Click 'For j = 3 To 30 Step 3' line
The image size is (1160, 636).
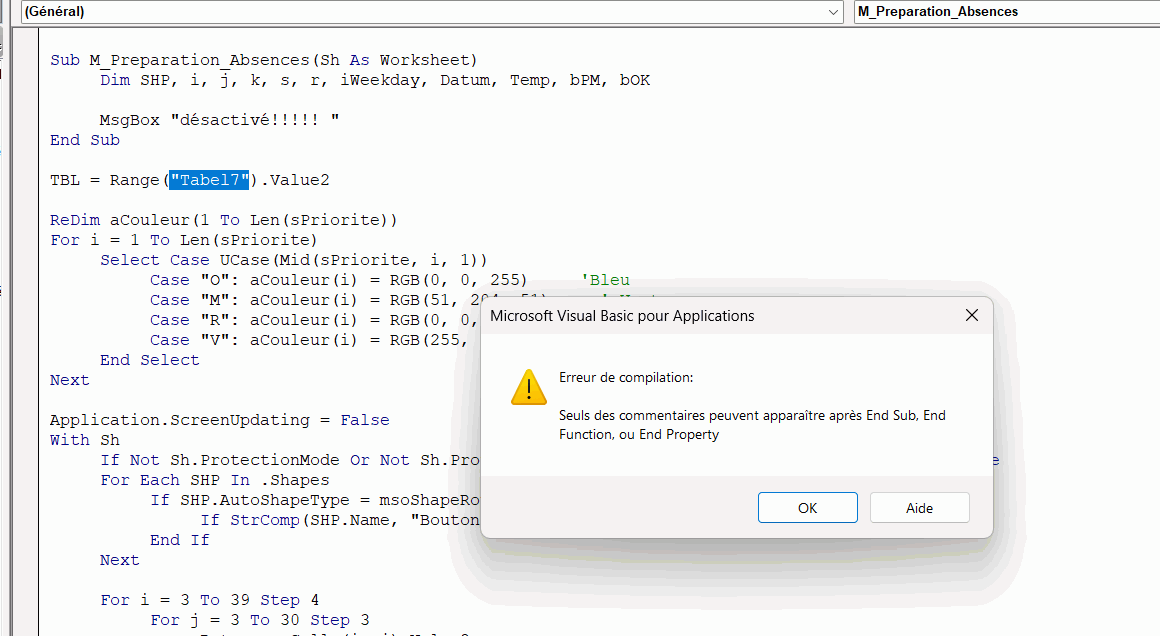click(260, 619)
